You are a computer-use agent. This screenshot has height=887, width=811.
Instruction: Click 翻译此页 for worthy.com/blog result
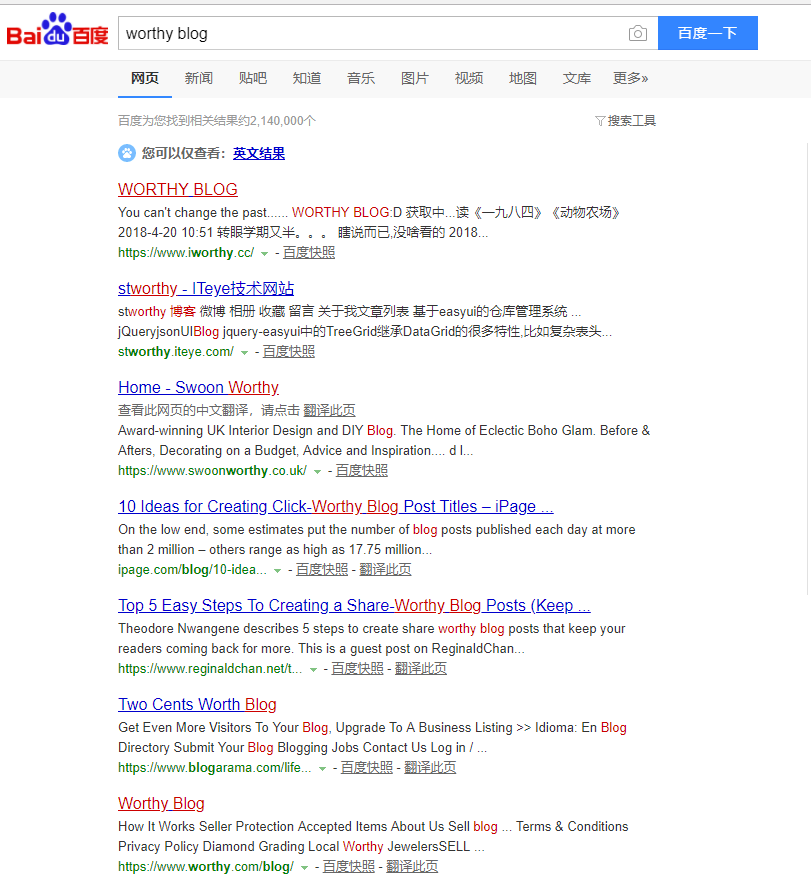tap(412, 867)
